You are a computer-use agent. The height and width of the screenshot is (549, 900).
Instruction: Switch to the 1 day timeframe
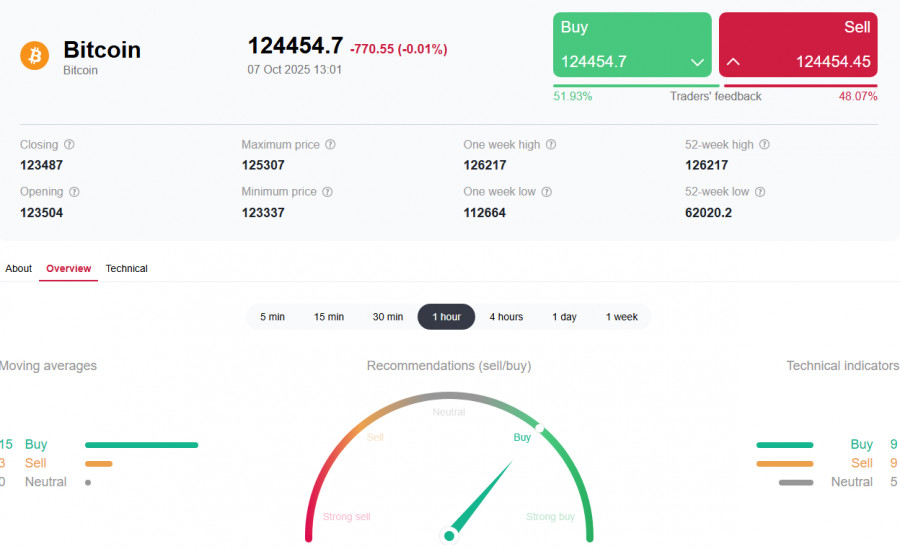tap(564, 316)
